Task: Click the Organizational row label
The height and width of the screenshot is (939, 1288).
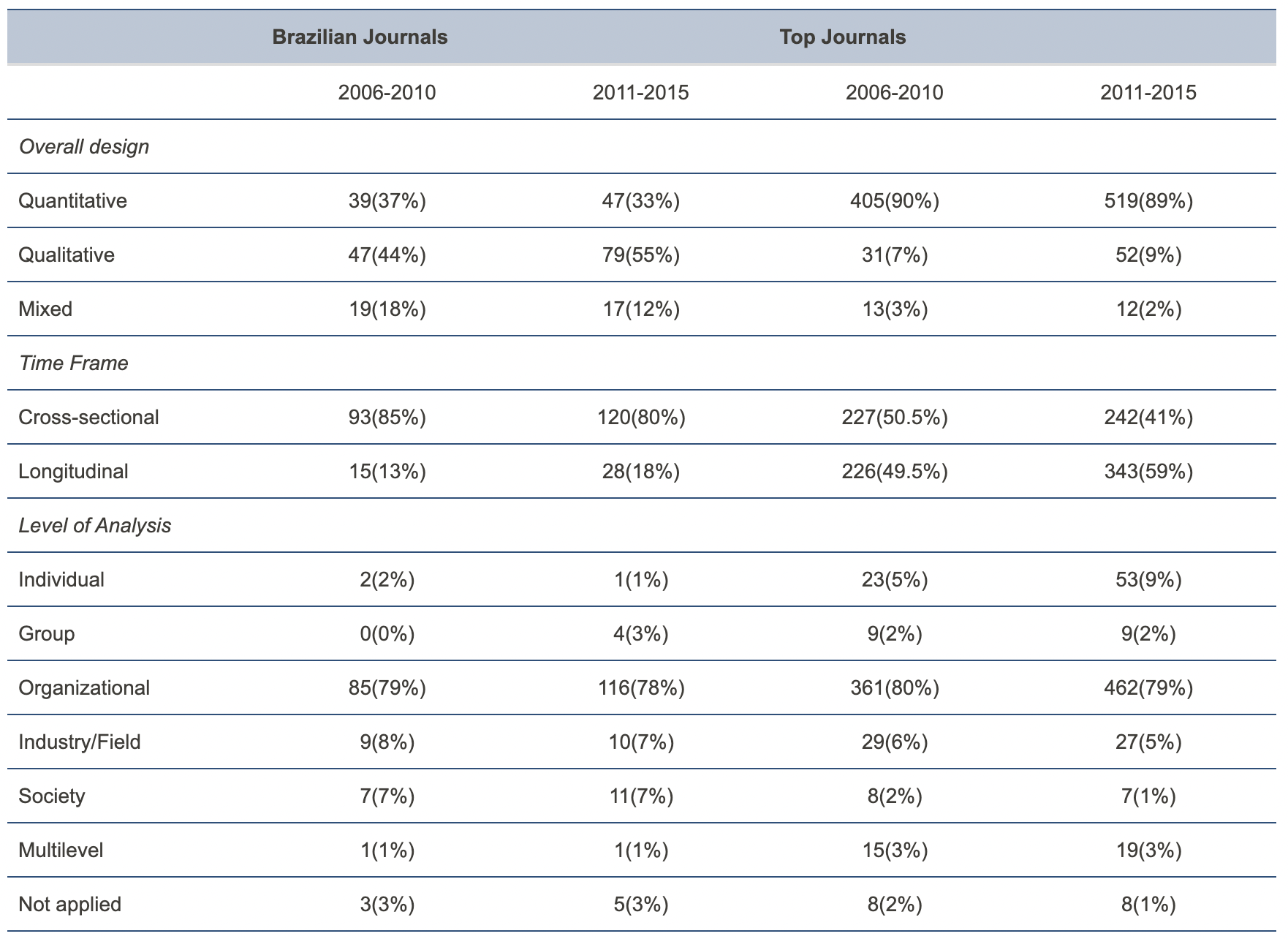Action: 84,688
